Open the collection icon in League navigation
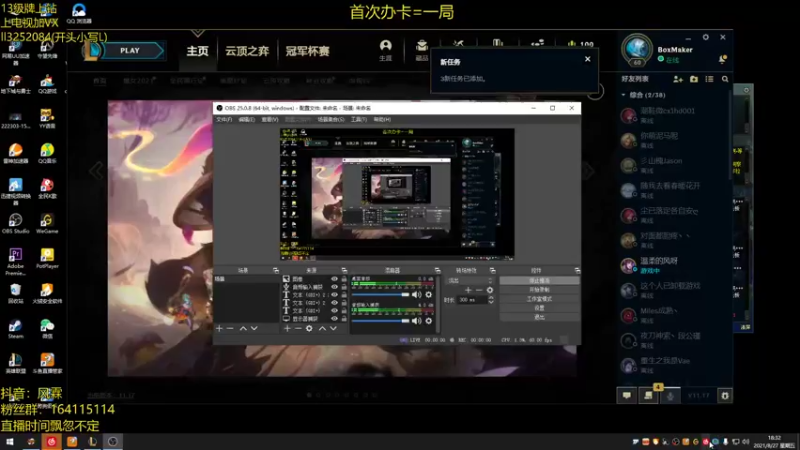The image size is (800, 450). pos(421,49)
